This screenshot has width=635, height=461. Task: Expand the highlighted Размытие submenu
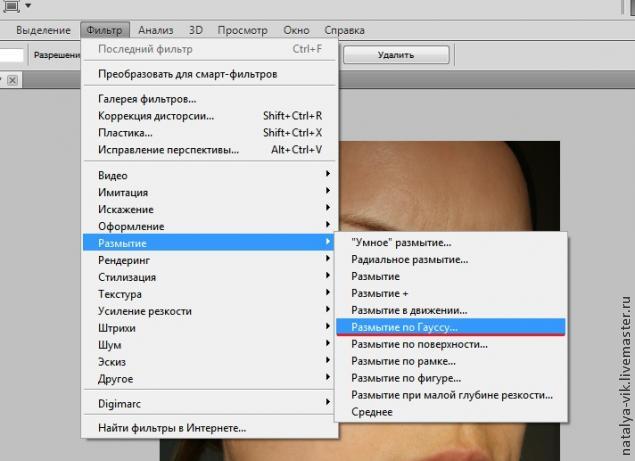210,243
